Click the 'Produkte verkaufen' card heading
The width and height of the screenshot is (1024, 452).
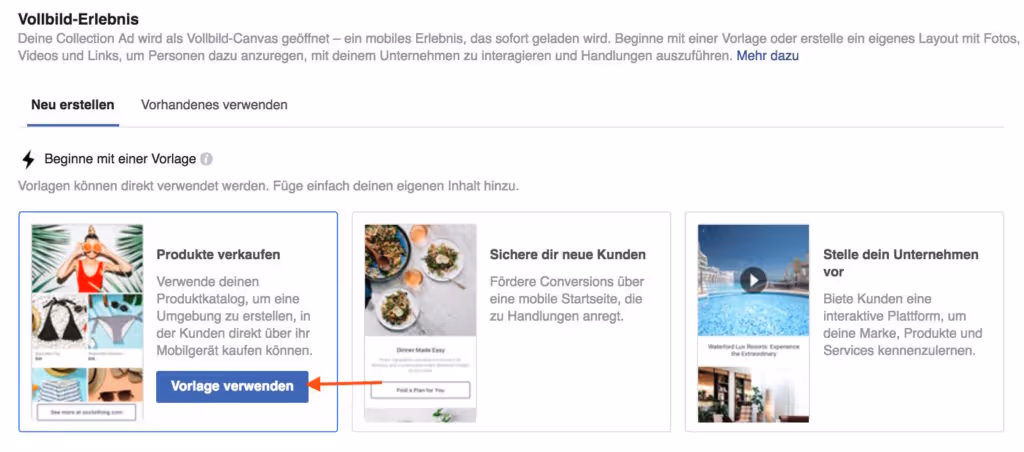(x=218, y=255)
